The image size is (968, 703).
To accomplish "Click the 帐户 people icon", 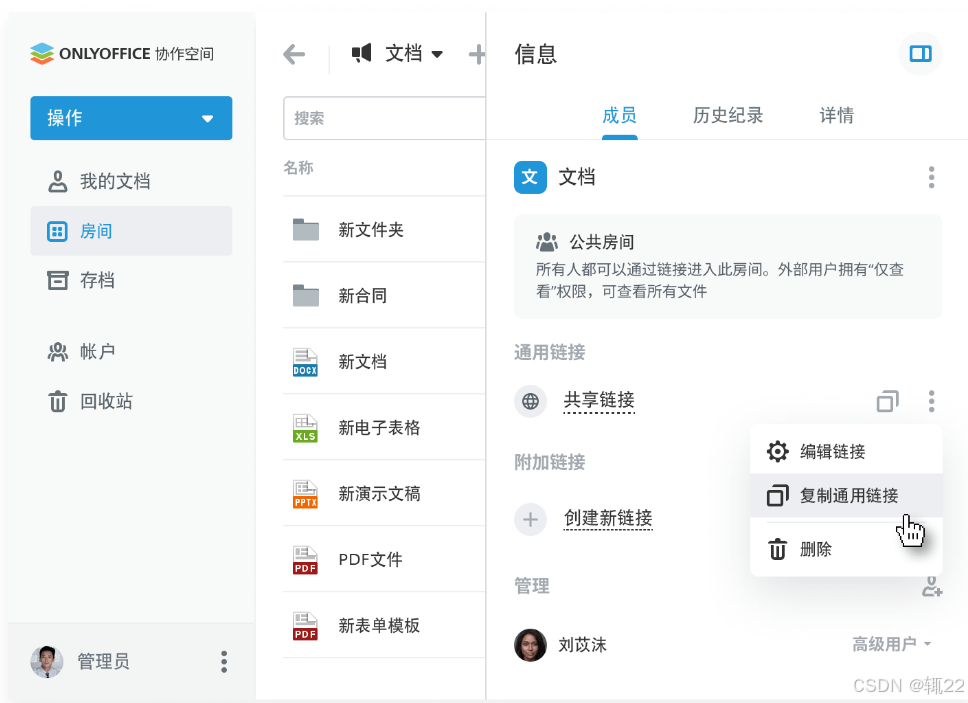I will 57,352.
